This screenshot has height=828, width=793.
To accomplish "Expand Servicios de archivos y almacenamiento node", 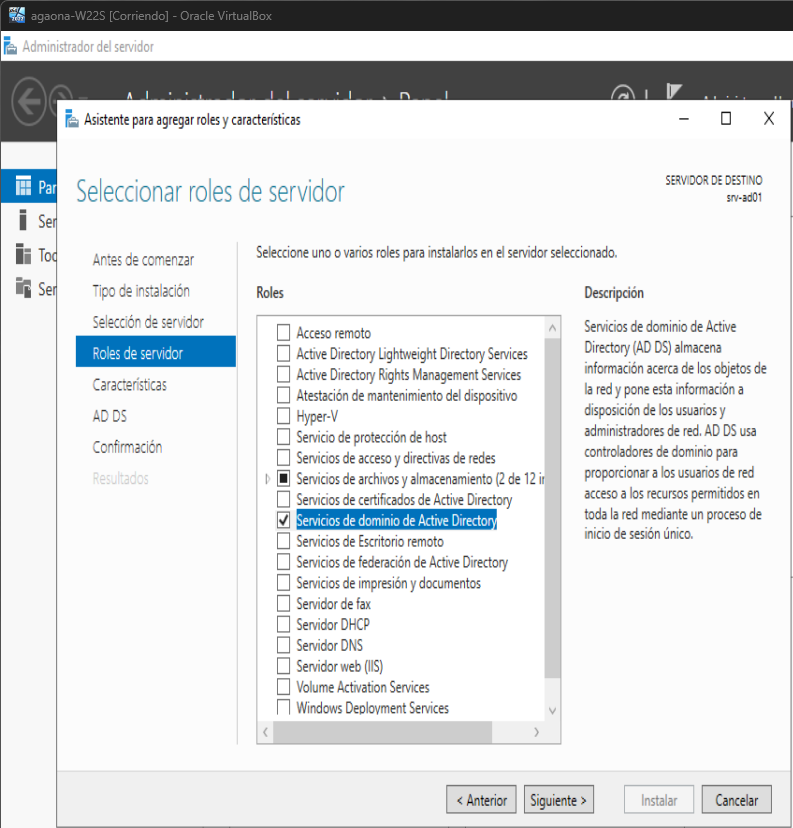I will coord(267,479).
